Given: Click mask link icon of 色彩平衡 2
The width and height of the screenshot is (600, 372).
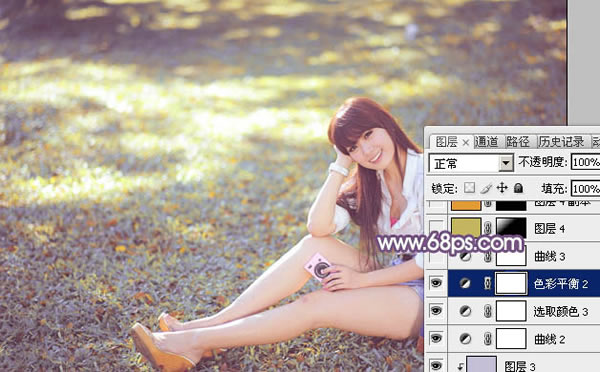Looking at the screenshot, I should (x=488, y=283).
